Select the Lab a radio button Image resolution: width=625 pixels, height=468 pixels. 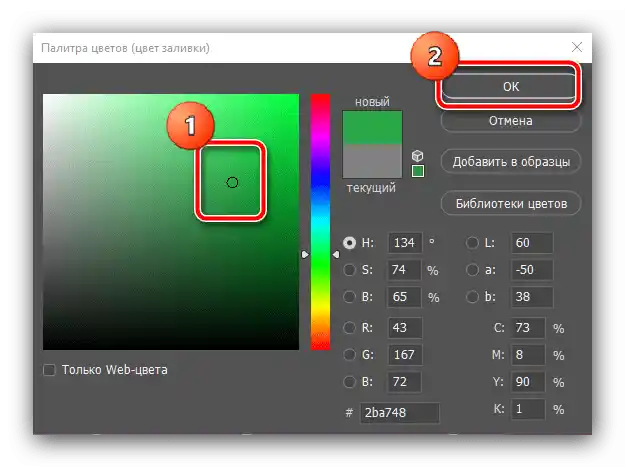point(472,270)
